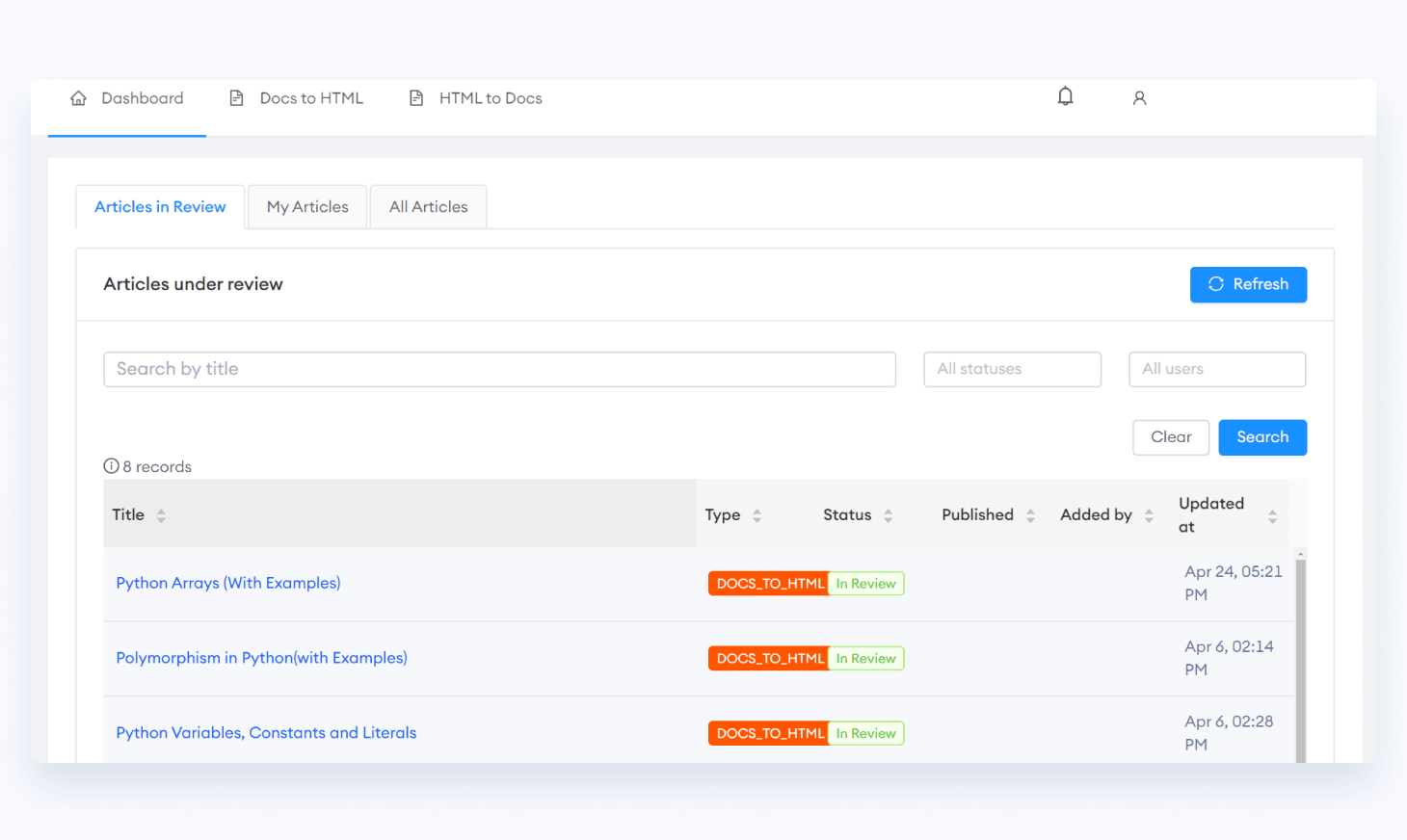This screenshot has width=1407, height=840.
Task: Click the Clear button
Action: 1171,437
